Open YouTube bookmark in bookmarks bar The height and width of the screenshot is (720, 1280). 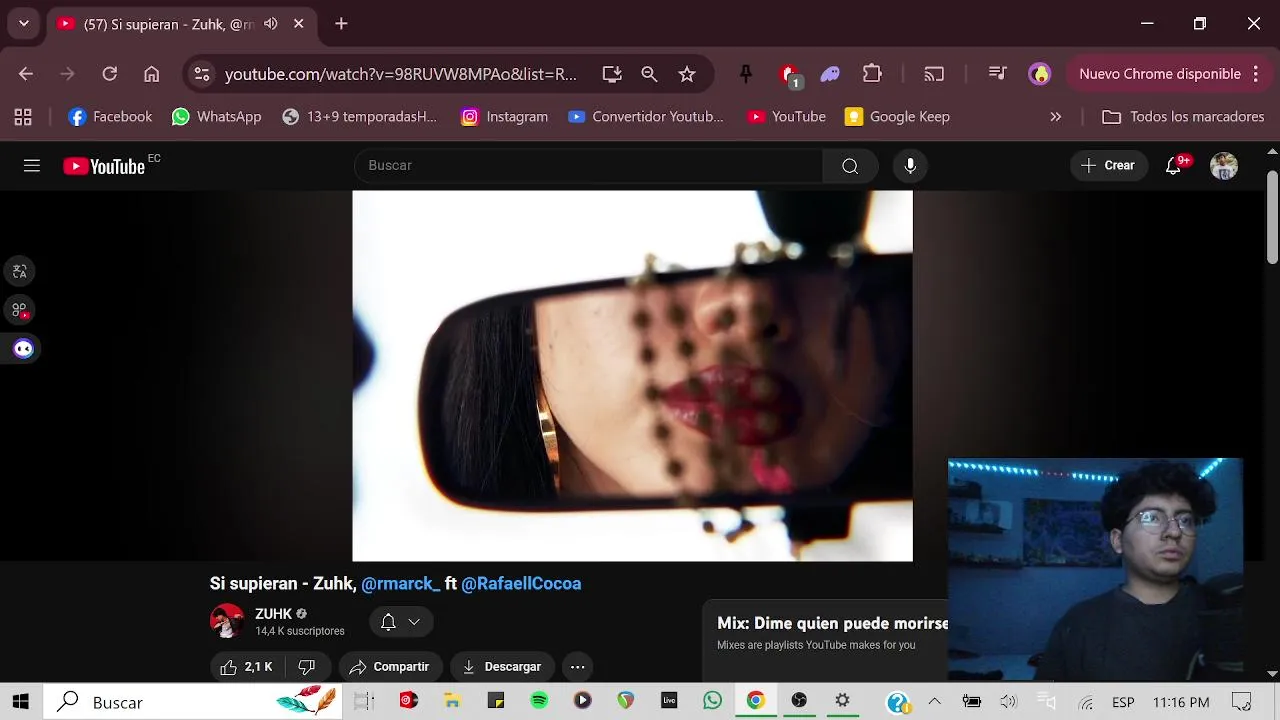[786, 117]
